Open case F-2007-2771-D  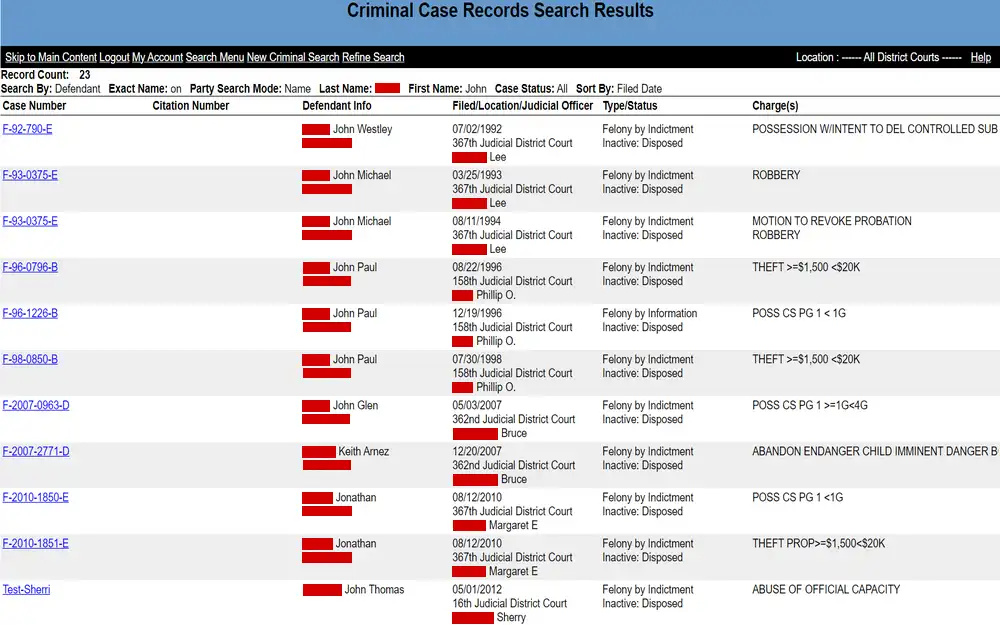tap(36, 451)
